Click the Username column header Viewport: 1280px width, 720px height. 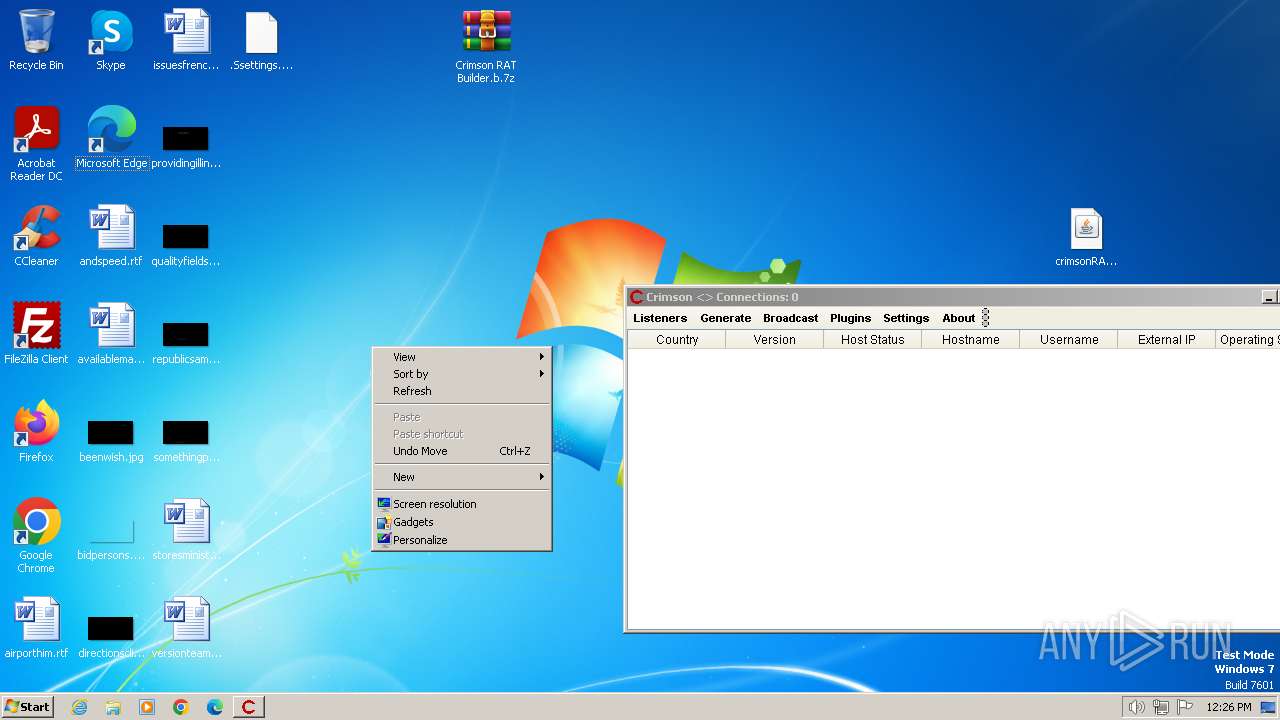[1069, 340]
